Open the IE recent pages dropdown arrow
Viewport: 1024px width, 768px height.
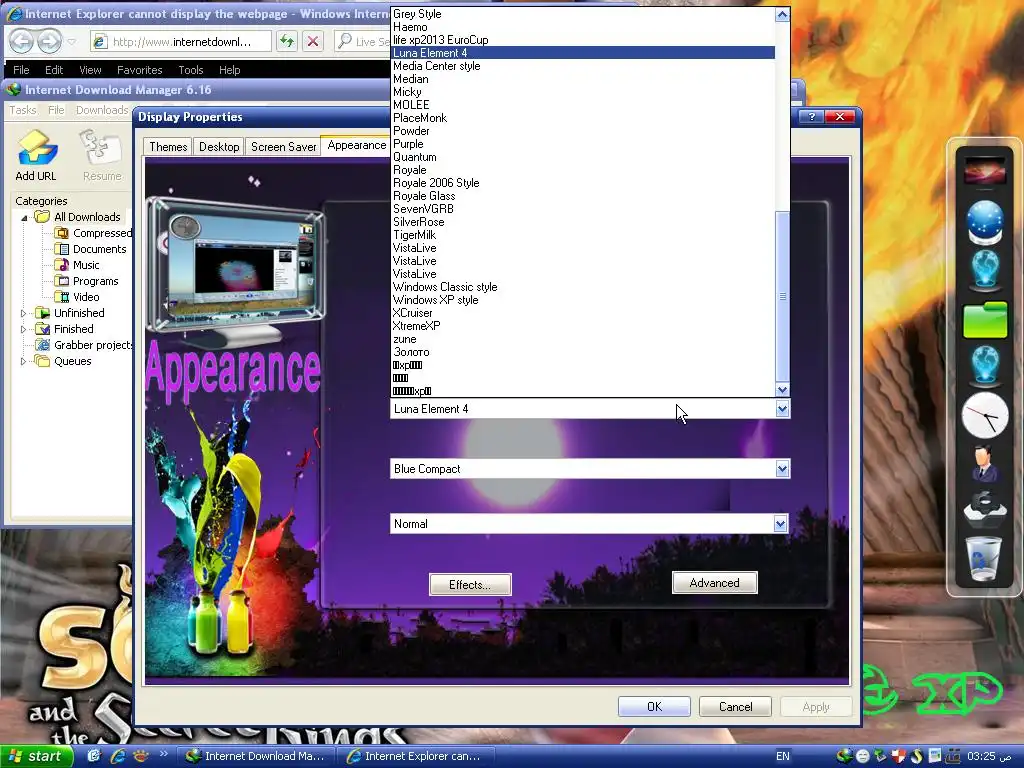tap(72, 42)
